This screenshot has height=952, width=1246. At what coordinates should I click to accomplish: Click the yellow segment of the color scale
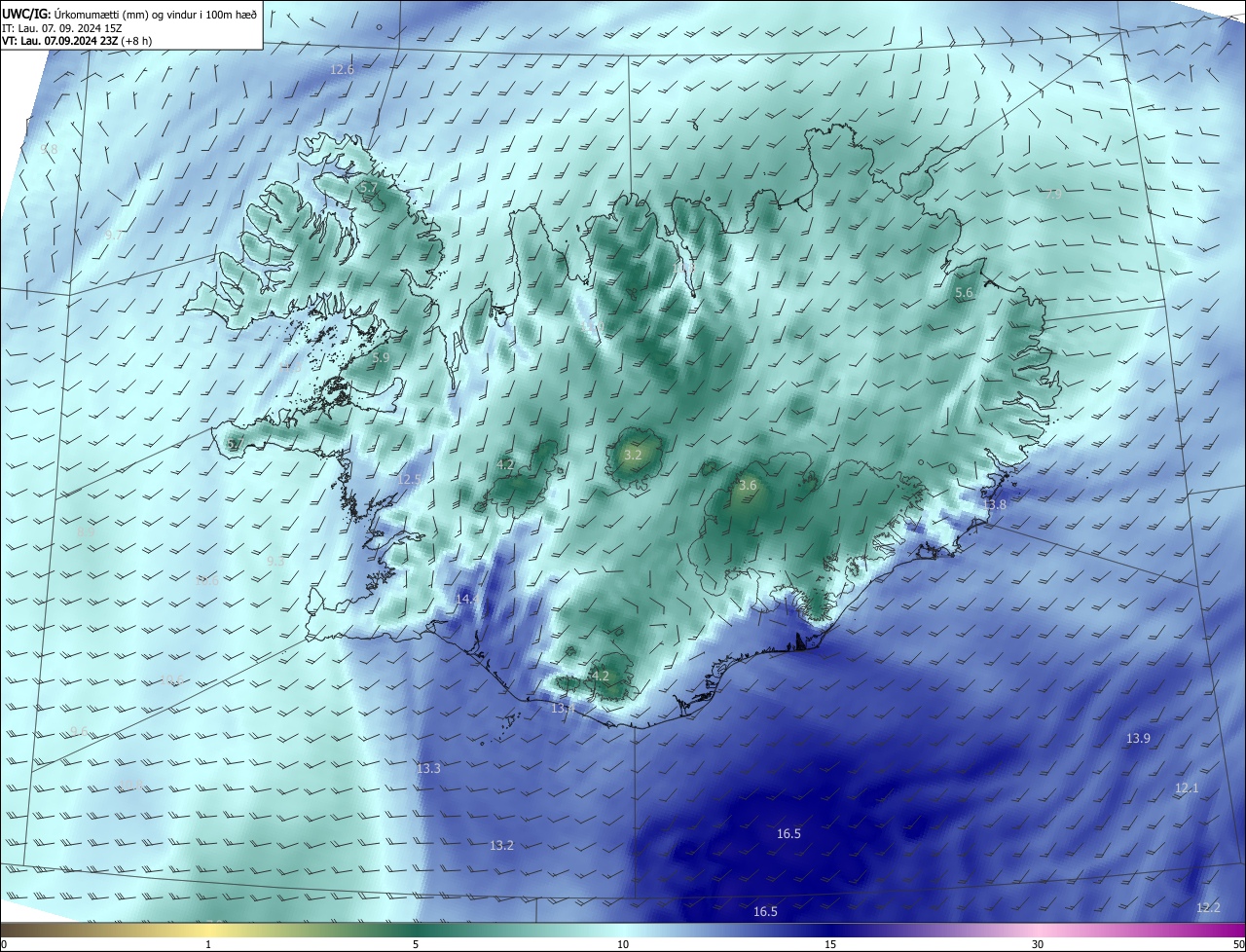click(207, 930)
